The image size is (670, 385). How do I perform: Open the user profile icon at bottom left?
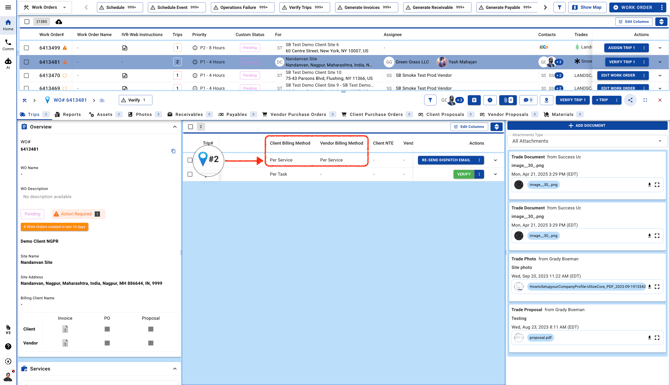pyautogui.click(x=8, y=376)
